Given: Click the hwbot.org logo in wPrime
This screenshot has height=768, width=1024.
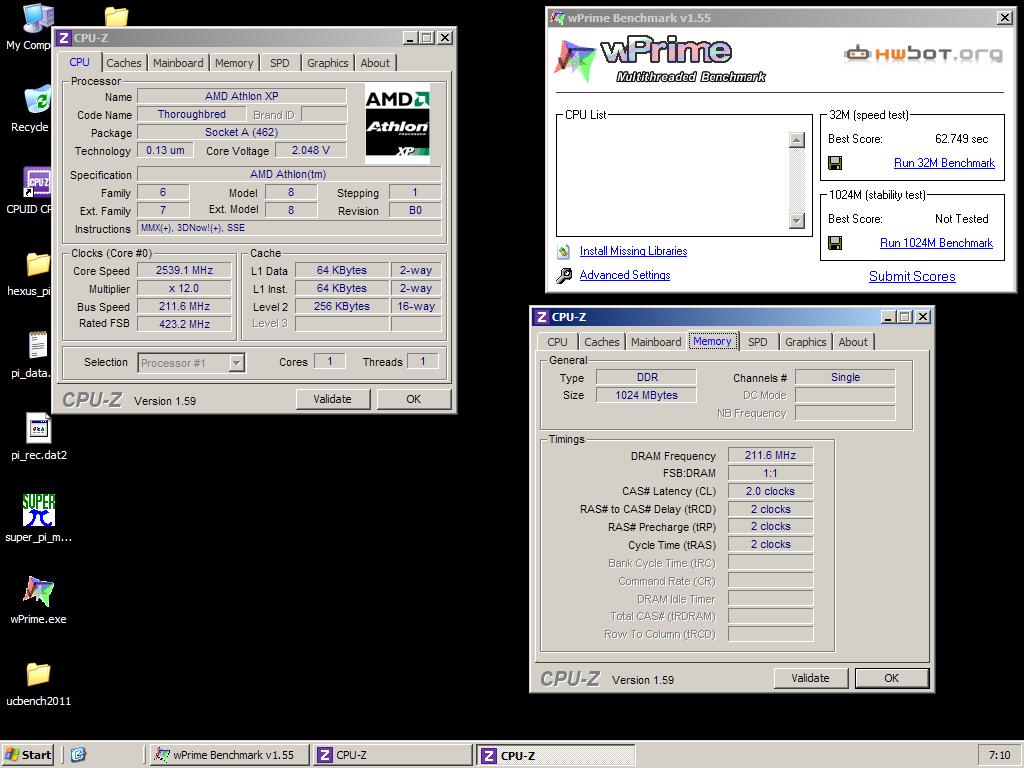Looking at the screenshot, I should coord(923,54).
